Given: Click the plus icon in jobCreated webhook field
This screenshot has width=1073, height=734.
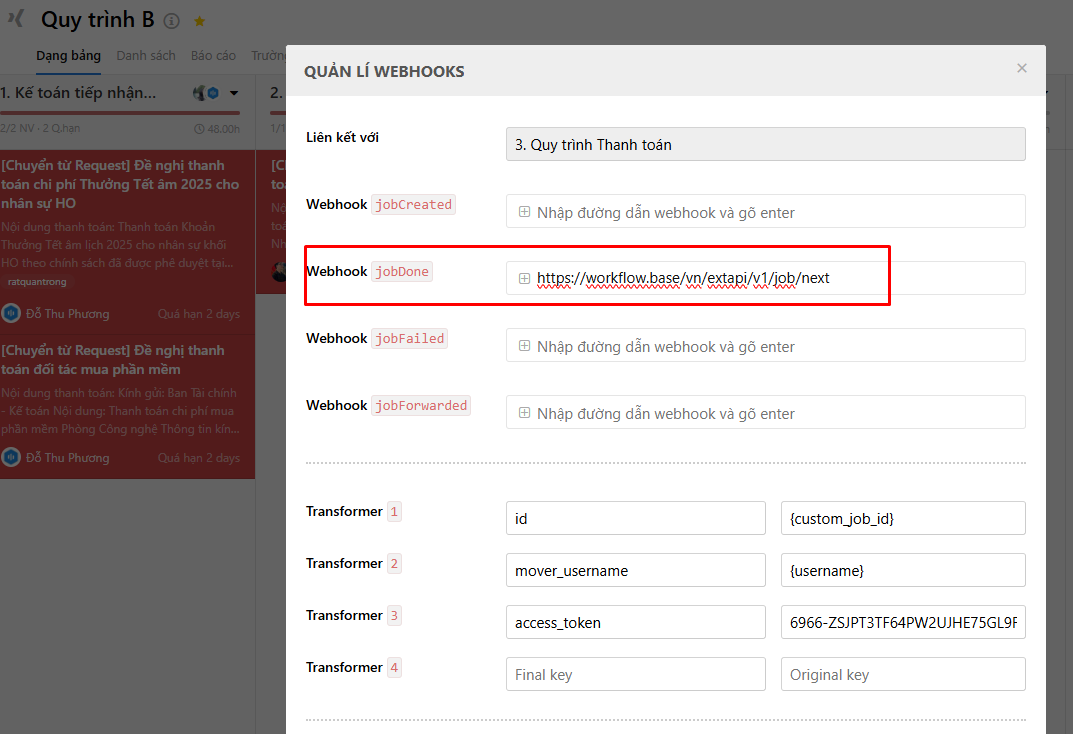Looking at the screenshot, I should [524, 212].
